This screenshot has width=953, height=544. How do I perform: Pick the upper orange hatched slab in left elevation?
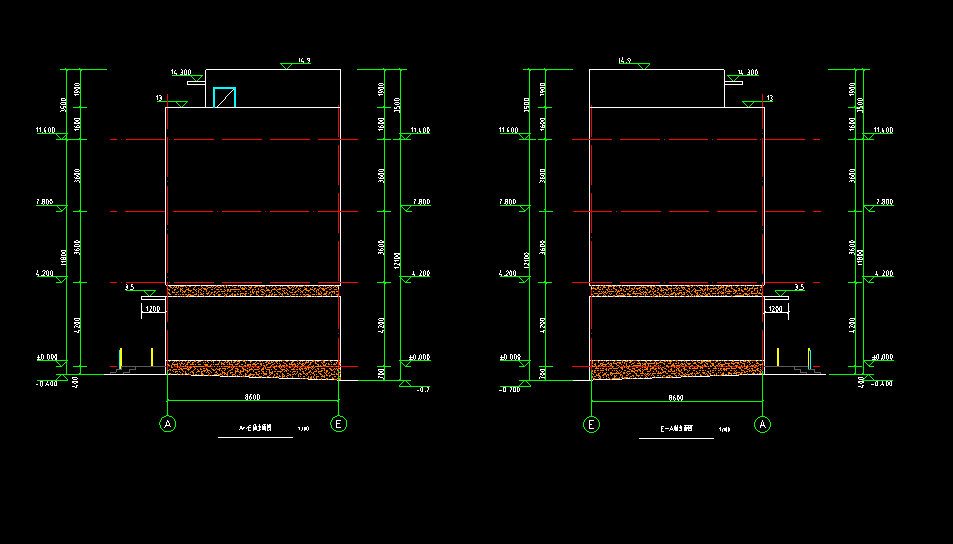[x=253, y=290]
